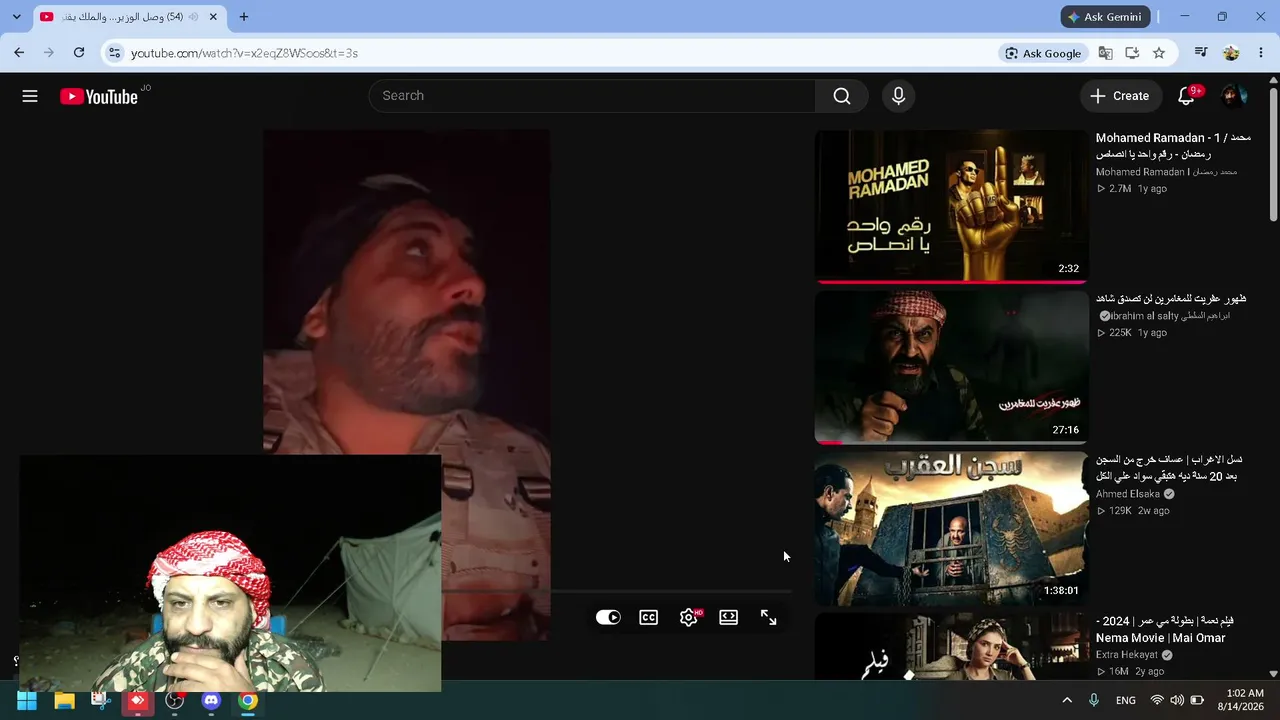
Task: Toggle closed captions with the CC button
Action: 649,618
